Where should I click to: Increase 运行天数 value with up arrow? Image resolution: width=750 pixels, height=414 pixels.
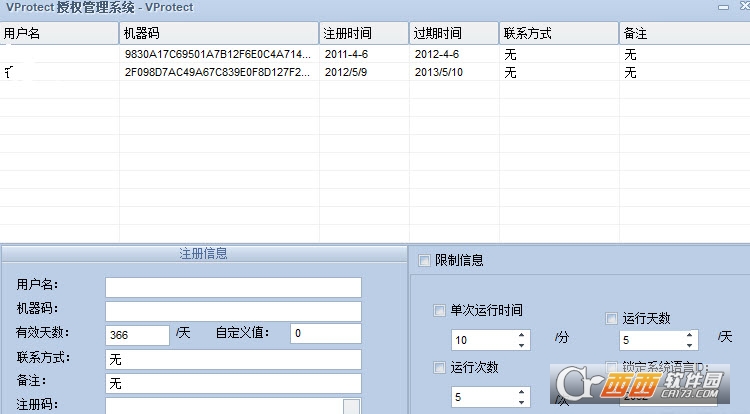click(689, 335)
